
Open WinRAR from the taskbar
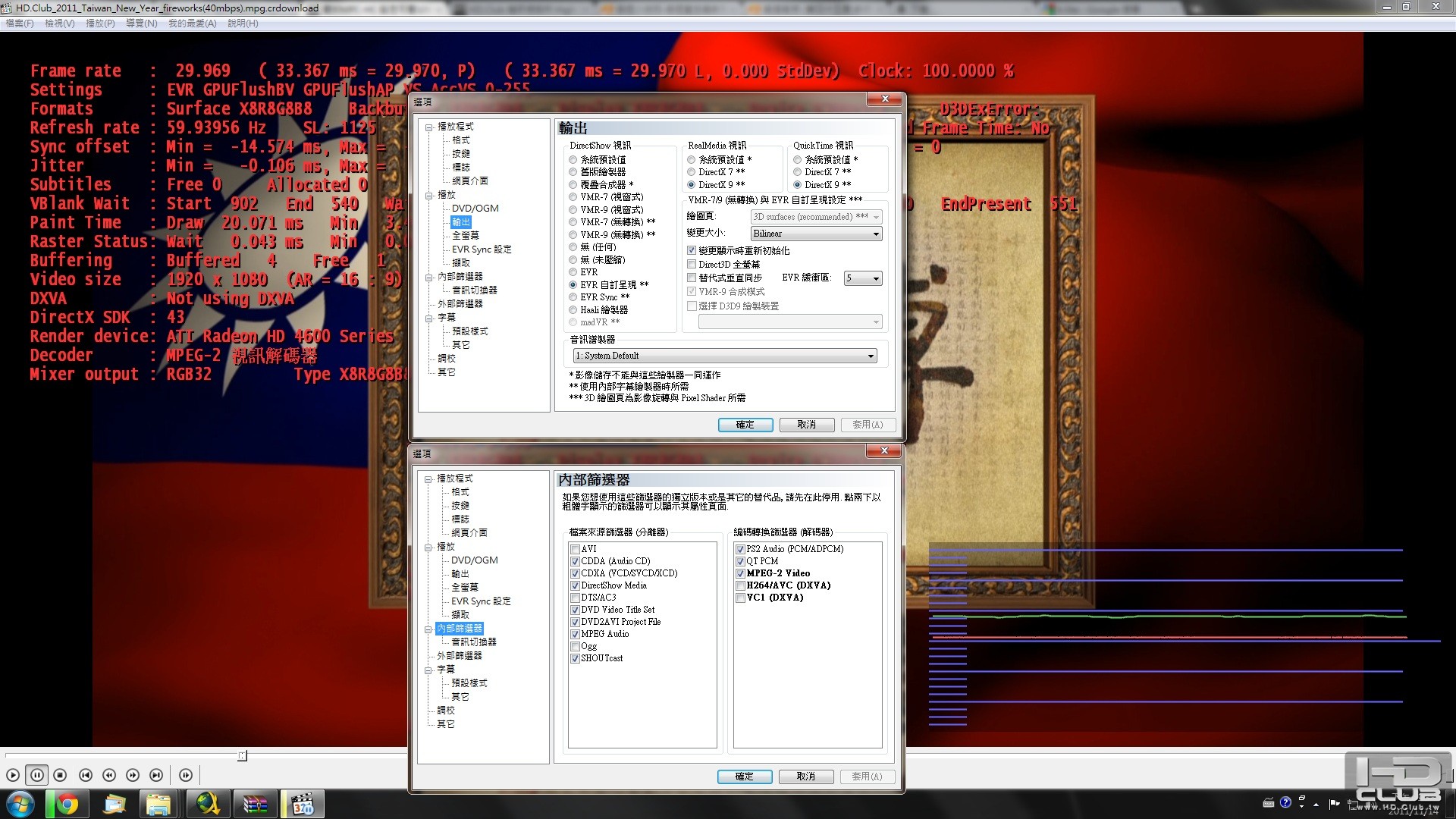click(x=255, y=804)
